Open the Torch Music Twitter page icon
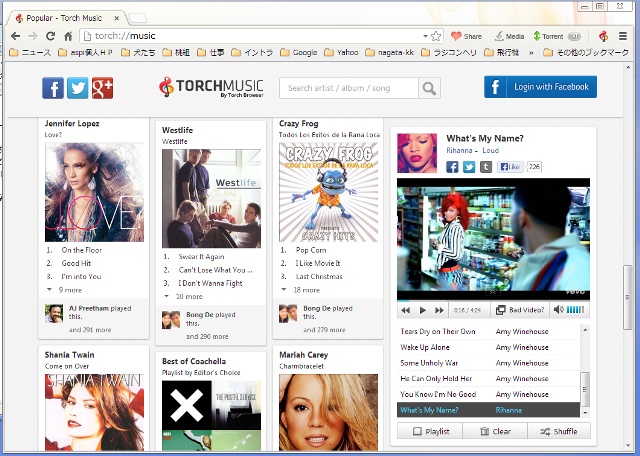640x456 pixels. point(78,88)
